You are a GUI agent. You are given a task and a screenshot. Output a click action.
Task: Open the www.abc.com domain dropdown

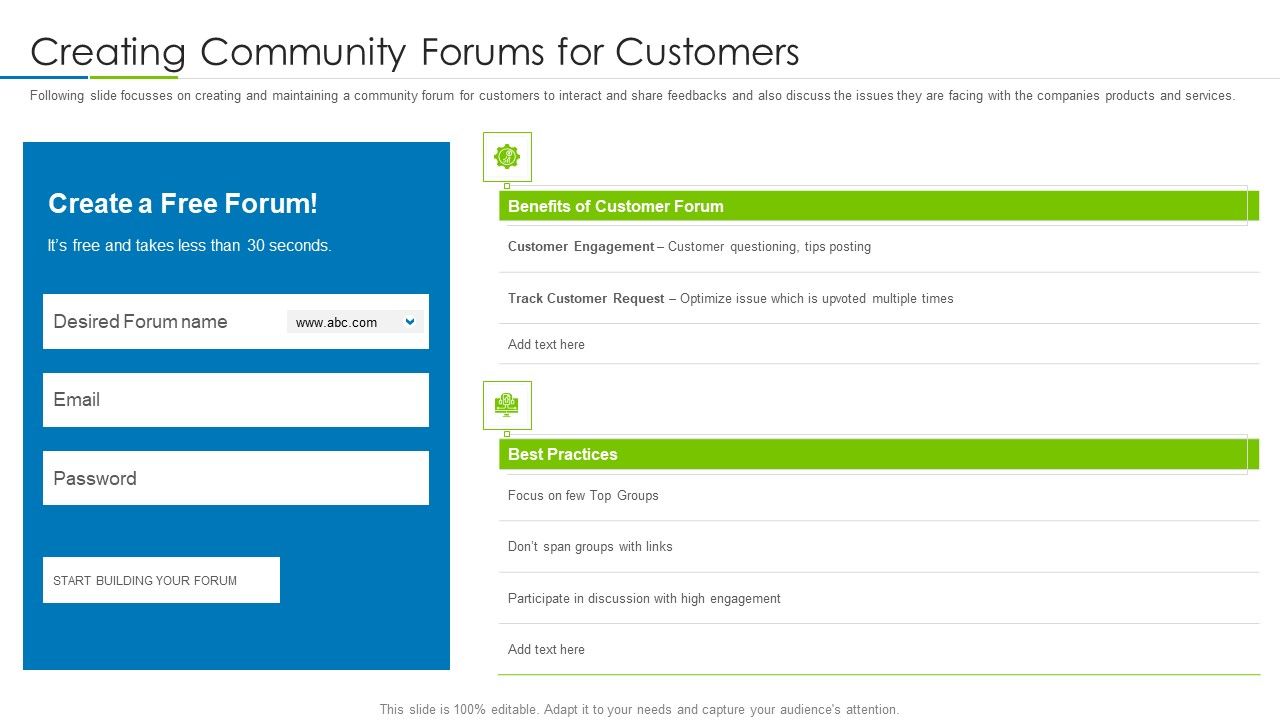click(355, 322)
